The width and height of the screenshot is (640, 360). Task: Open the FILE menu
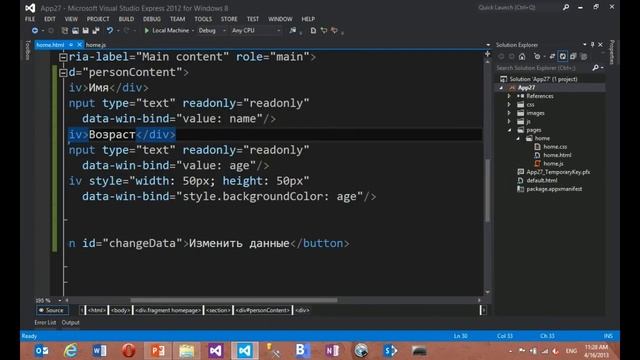click(30, 19)
